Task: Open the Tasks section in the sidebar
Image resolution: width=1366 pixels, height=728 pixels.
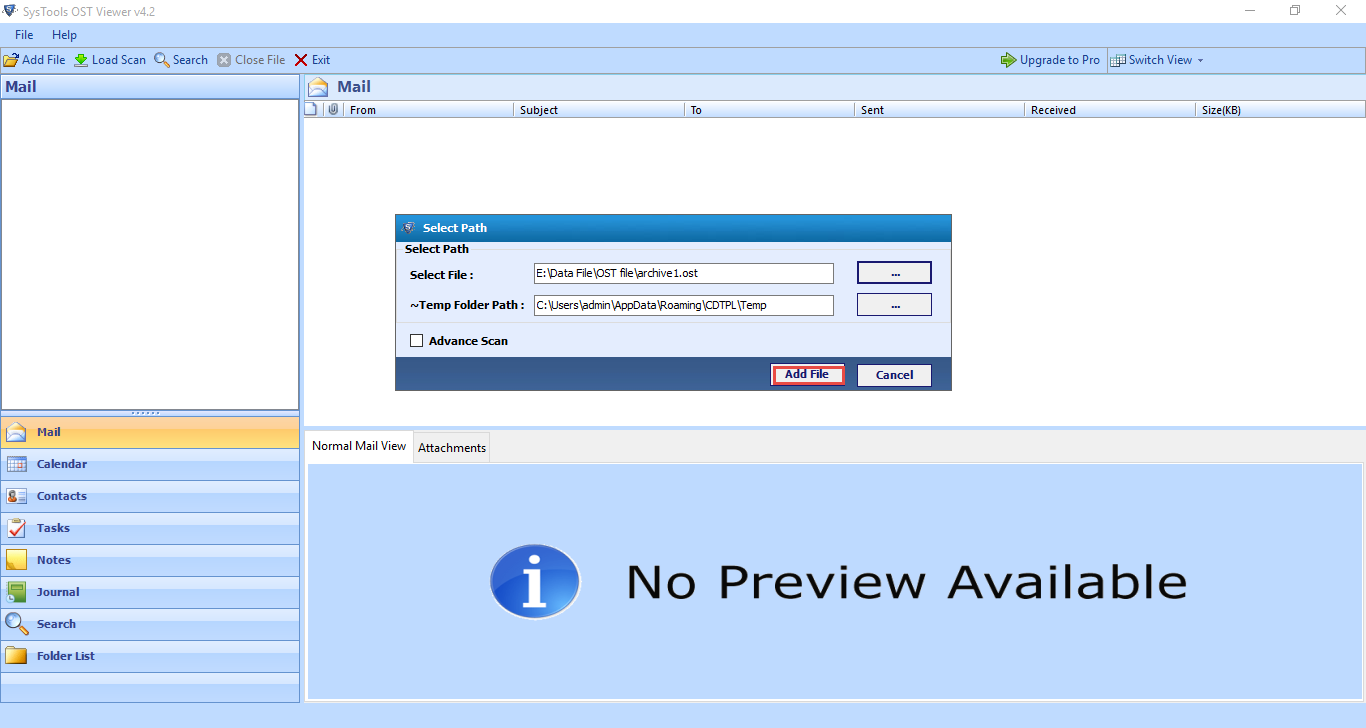Action: tap(150, 528)
